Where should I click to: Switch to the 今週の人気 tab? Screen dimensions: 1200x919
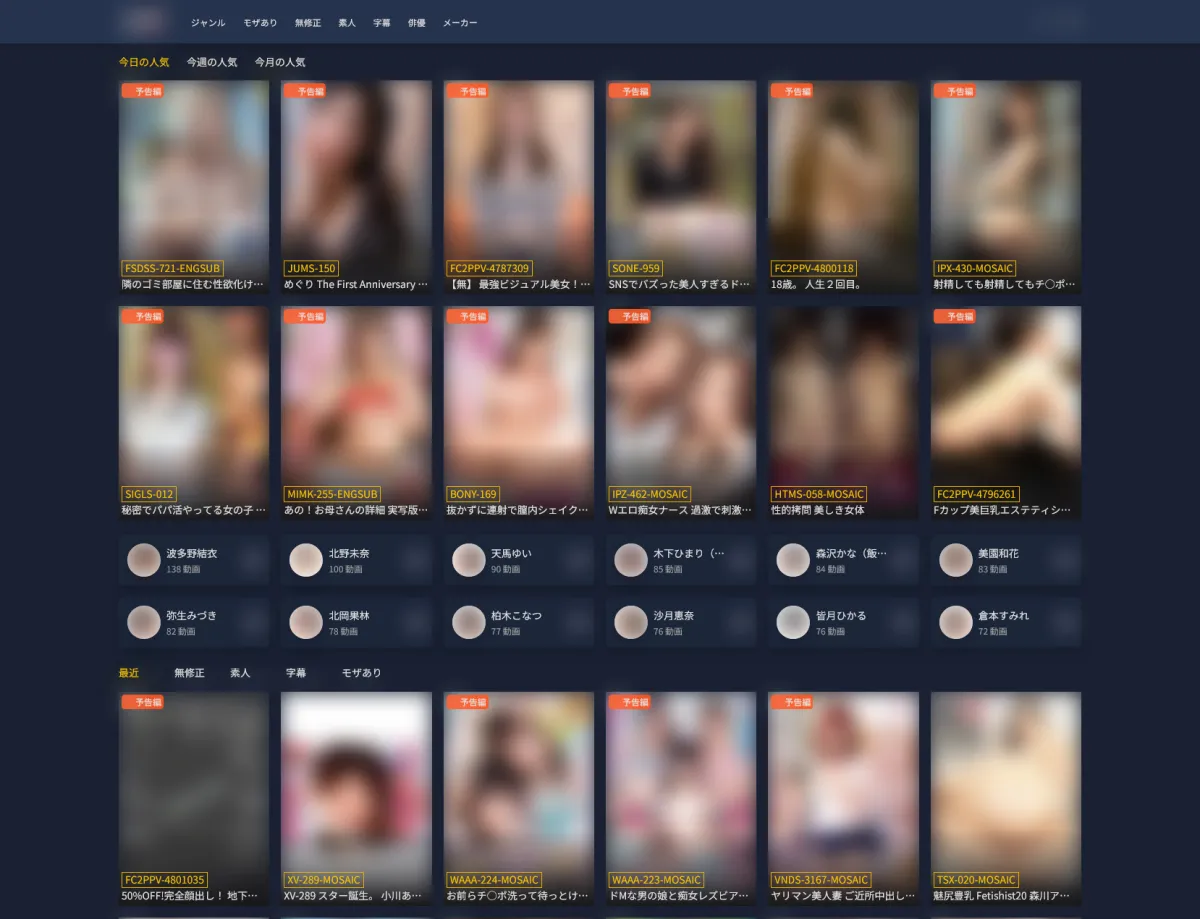[212, 62]
